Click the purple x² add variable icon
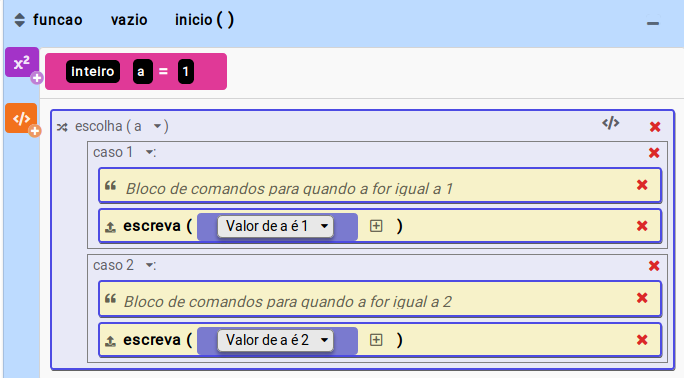Viewport: 684px width, 378px height. coord(22,63)
